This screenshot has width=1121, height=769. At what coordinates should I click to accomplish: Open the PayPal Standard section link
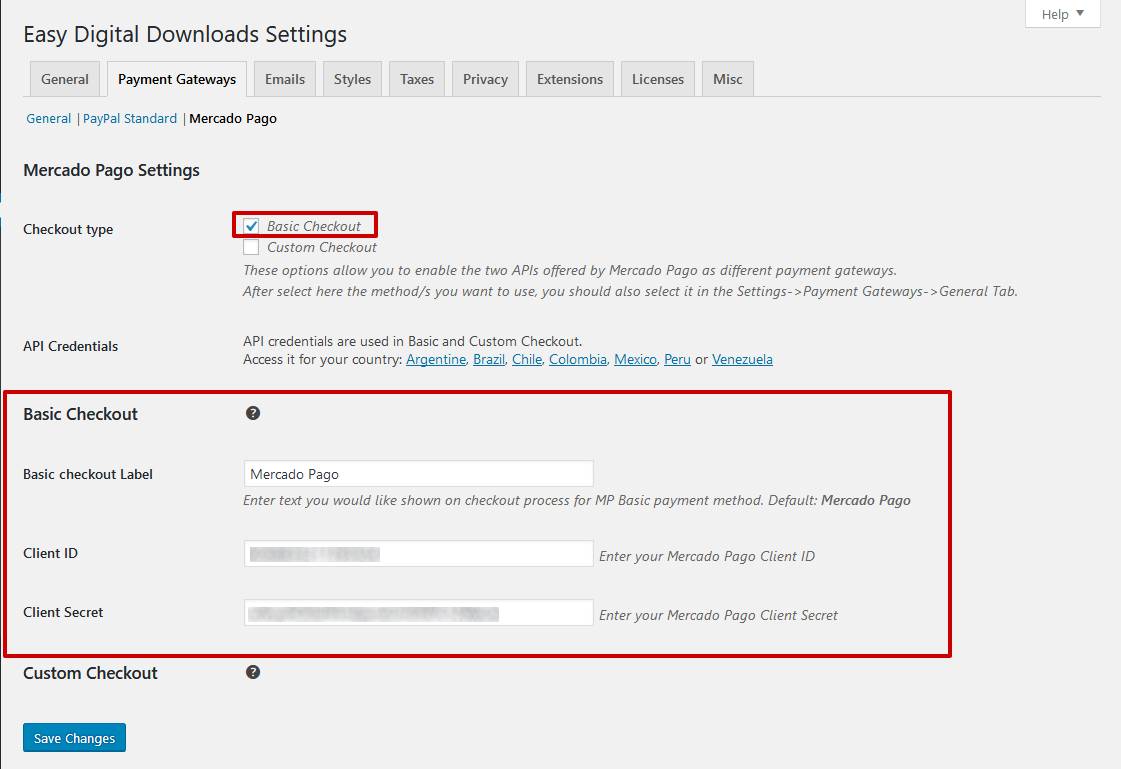tap(130, 119)
